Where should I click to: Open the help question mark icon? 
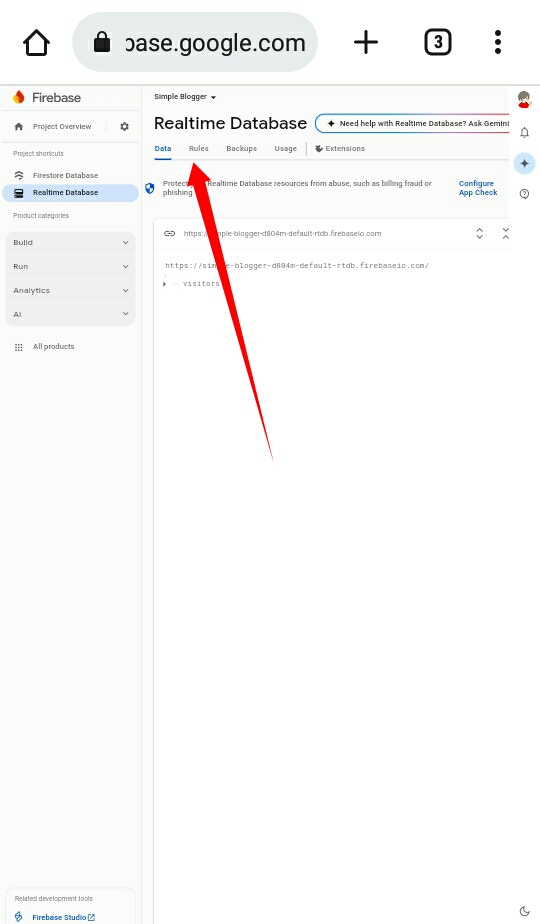[524, 194]
